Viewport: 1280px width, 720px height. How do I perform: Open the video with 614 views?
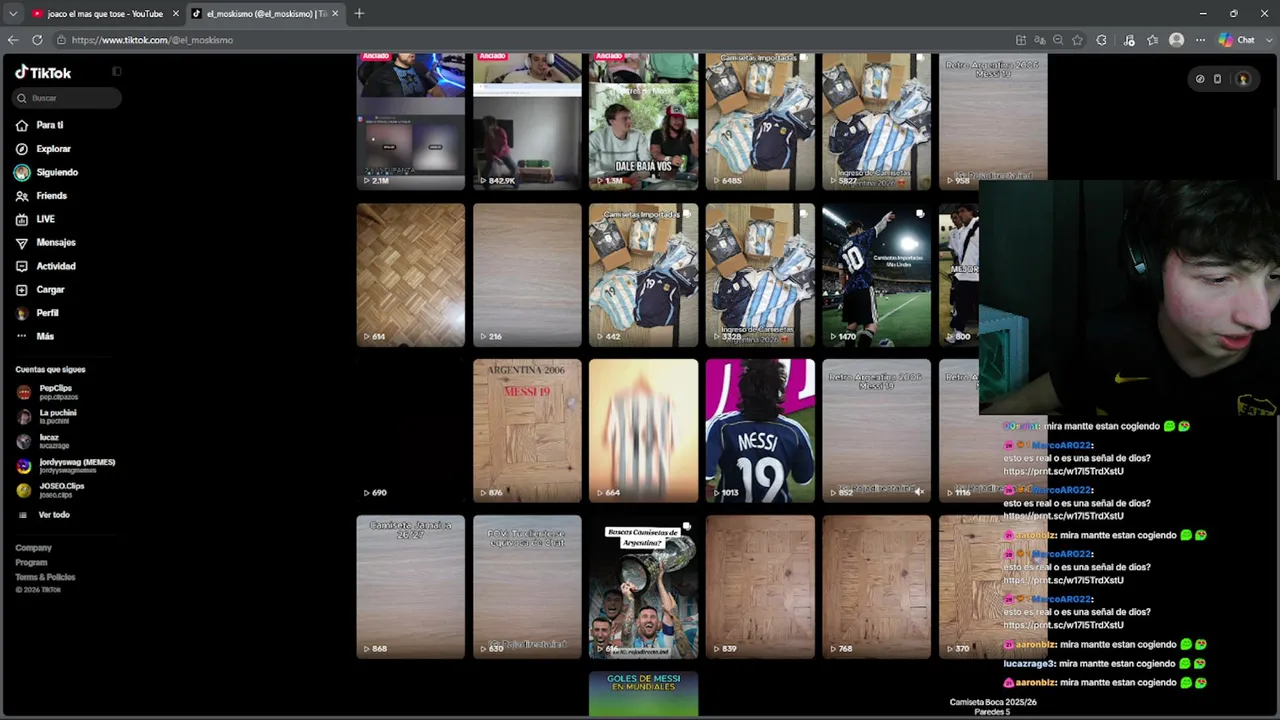(411, 274)
